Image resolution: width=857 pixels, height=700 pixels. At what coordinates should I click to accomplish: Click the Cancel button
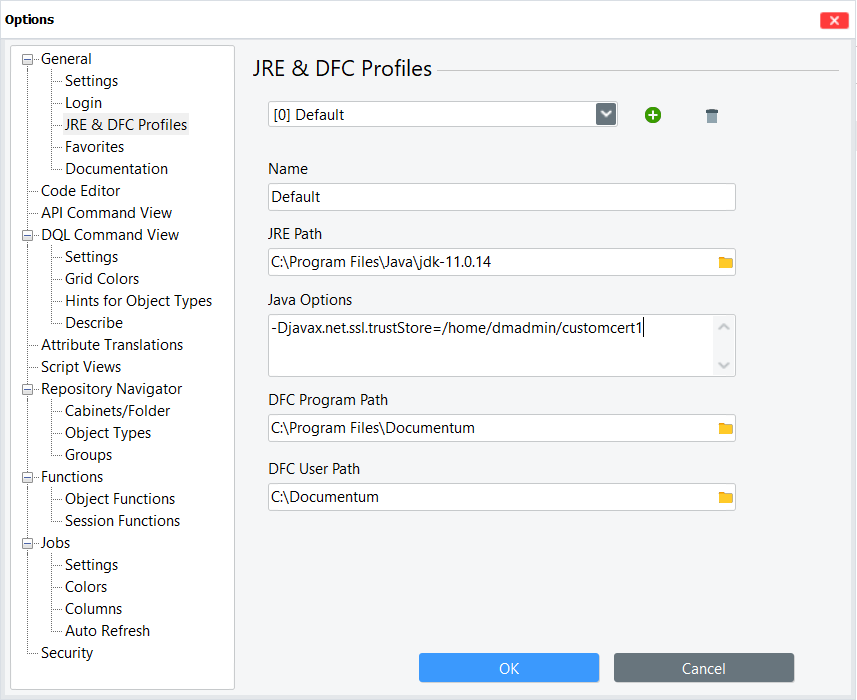point(703,668)
